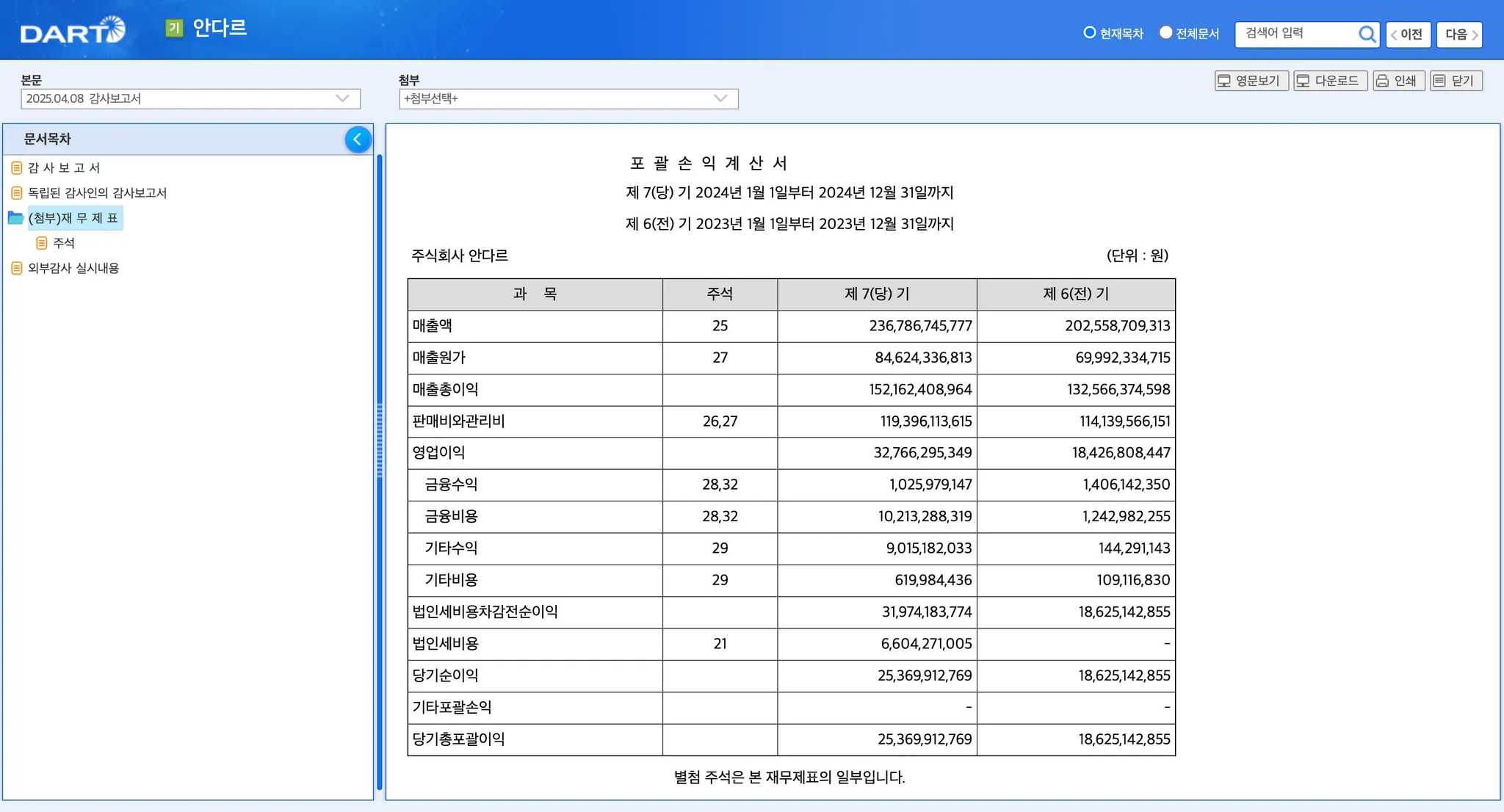Open 독립된 감사인의 감사보고서

tap(97, 193)
